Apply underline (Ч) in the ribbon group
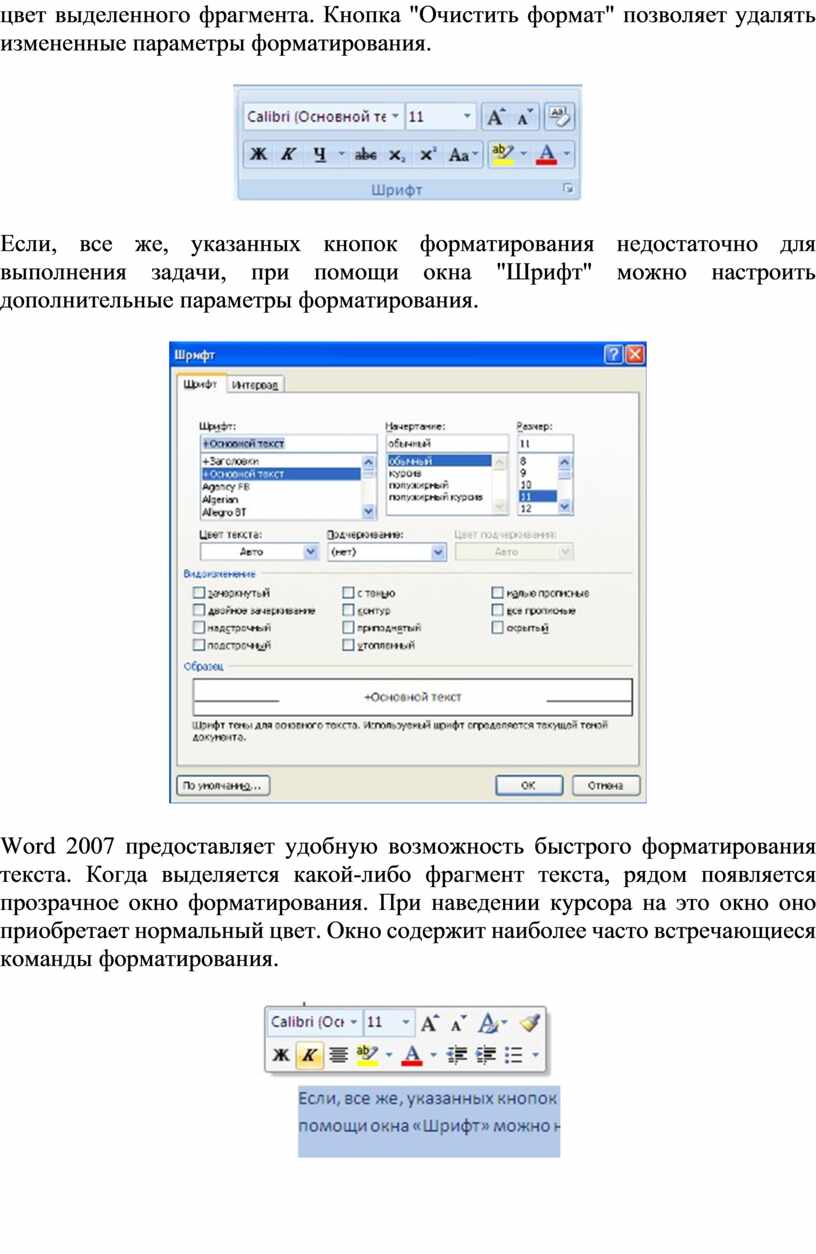The height and width of the screenshot is (1254, 816). [x=319, y=155]
